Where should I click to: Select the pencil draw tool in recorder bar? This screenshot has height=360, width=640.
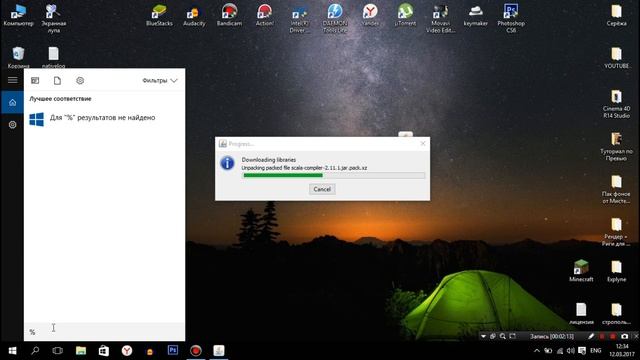591,336
